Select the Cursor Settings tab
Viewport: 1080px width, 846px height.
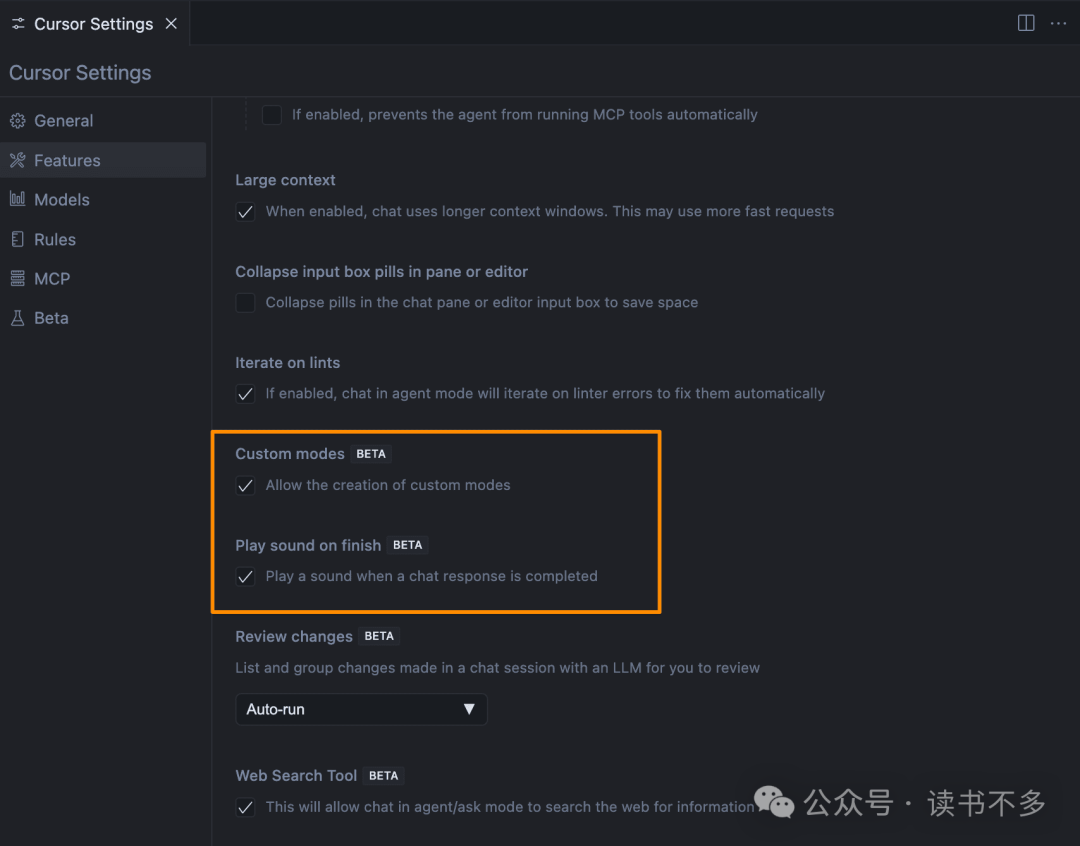click(92, 23)
